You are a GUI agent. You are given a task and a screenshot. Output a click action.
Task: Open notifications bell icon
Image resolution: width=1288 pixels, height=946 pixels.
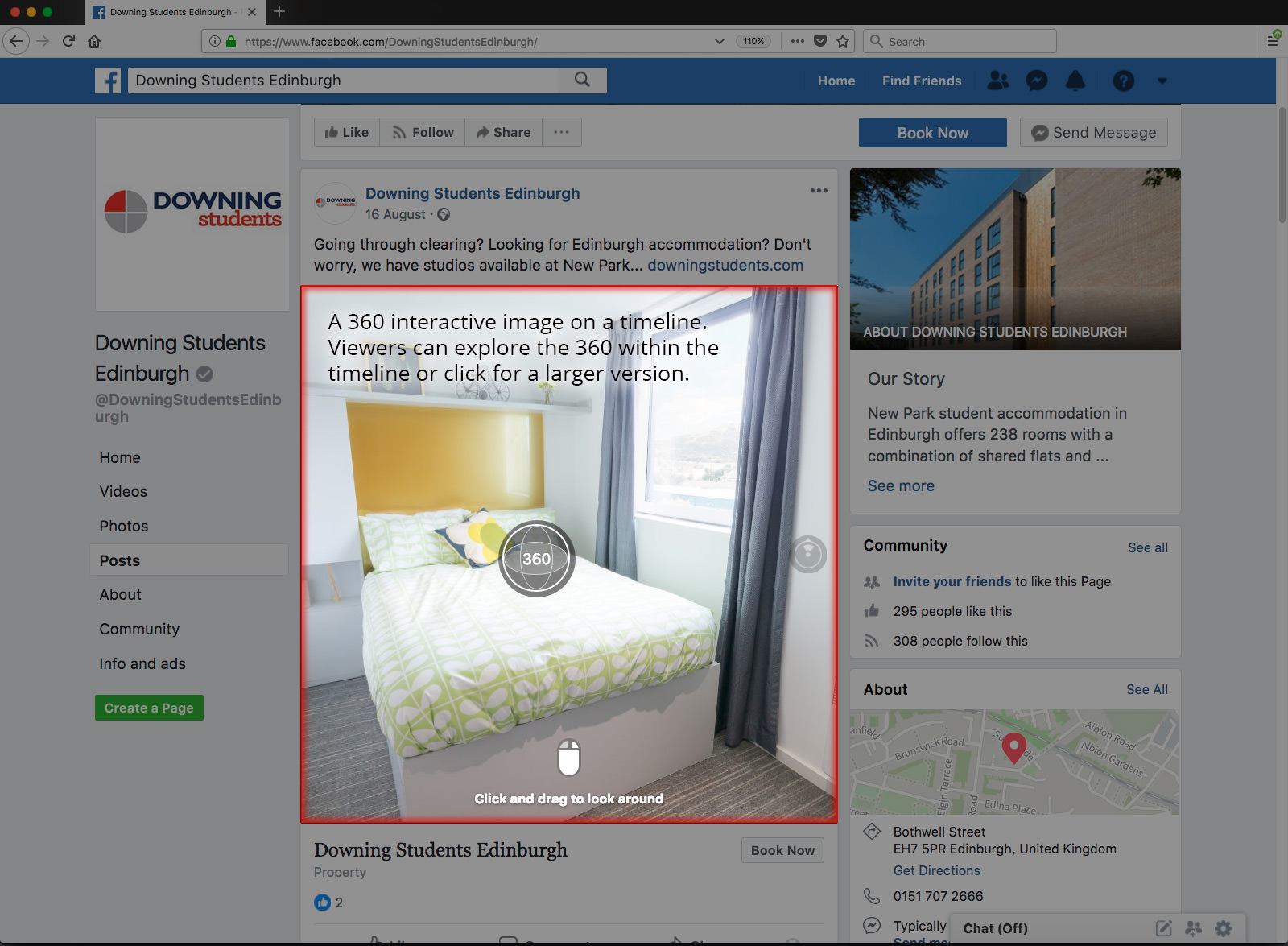1075,81
